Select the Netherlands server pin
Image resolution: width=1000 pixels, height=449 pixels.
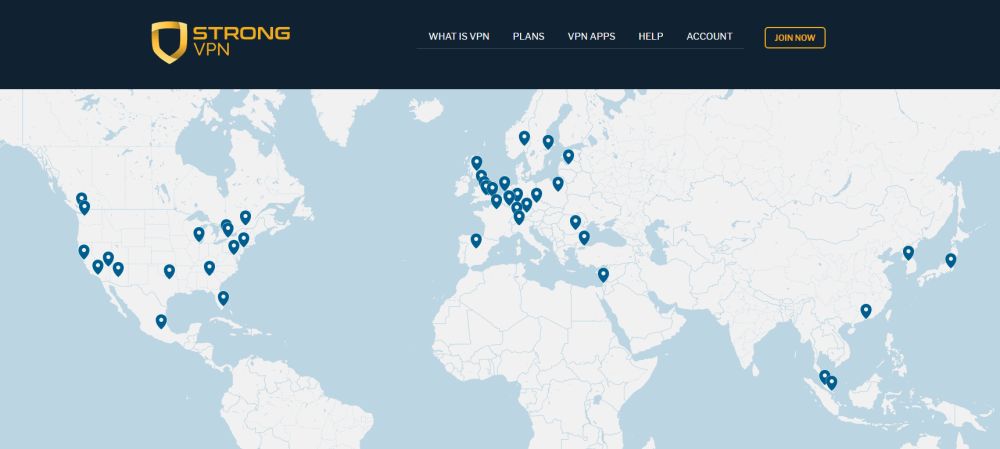[504, 183]
